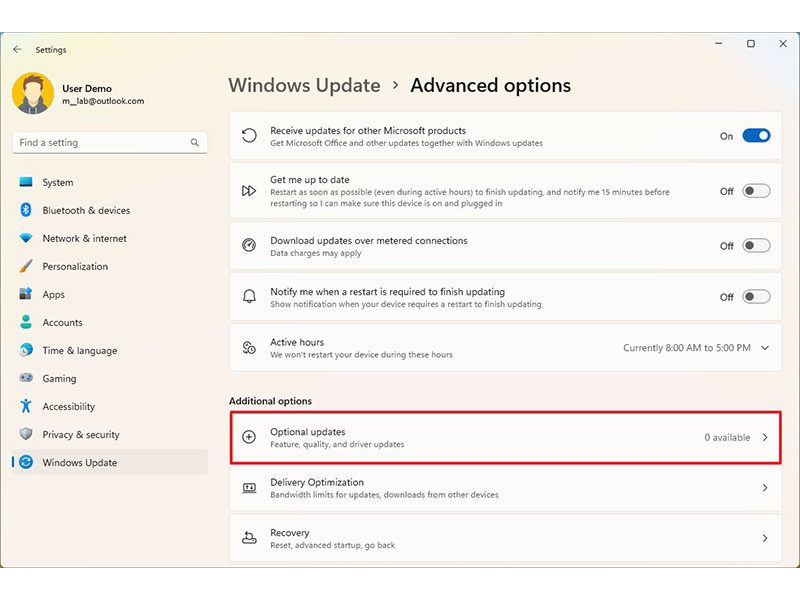Image resolution: width=800 pixels, height=600 pixels.
Task: Navigate to Personalization
Action: (x=110, y=266)
